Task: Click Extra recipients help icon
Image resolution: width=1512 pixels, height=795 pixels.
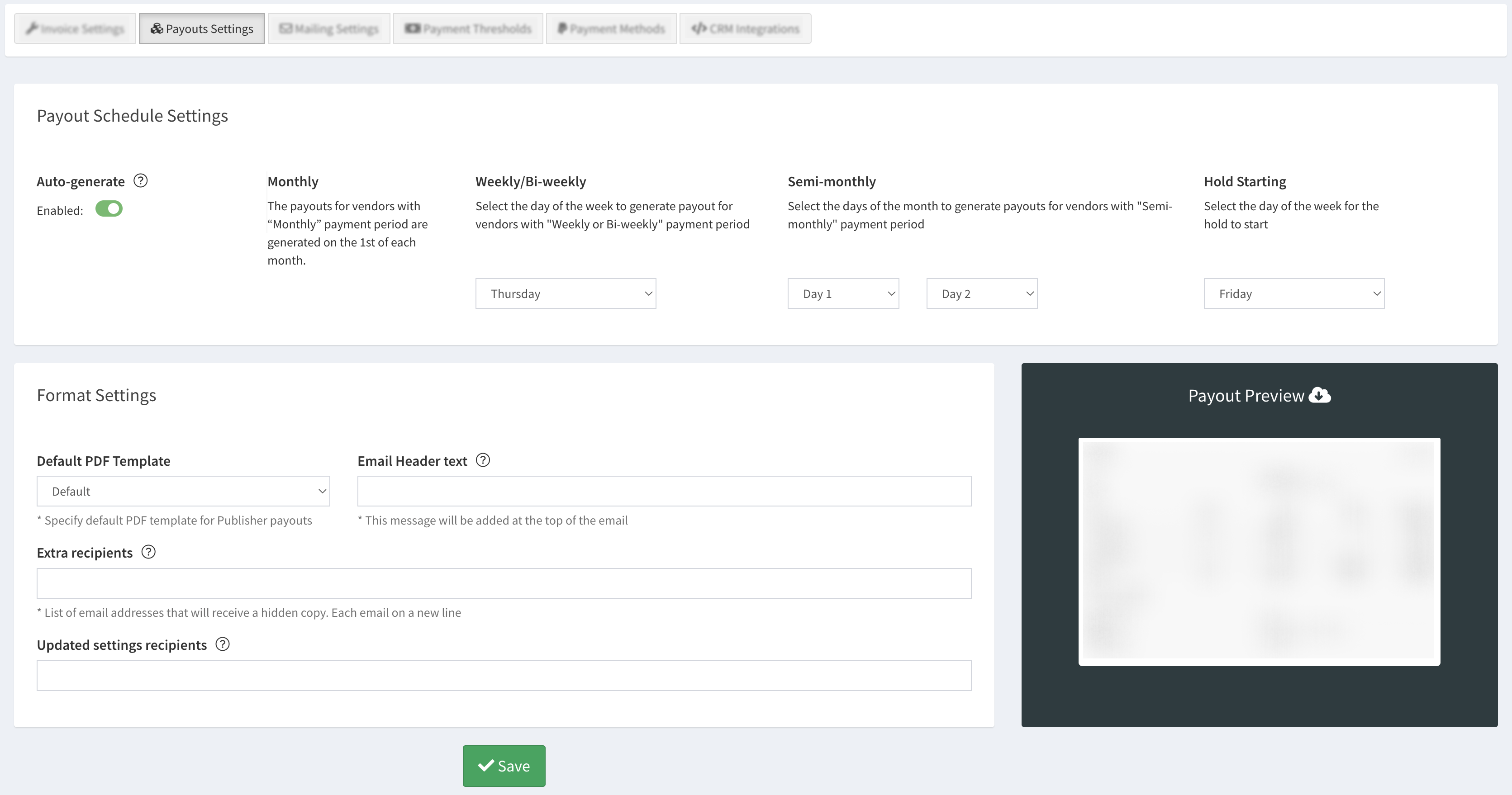Action: pyautogui.click(x=148, y=552)
